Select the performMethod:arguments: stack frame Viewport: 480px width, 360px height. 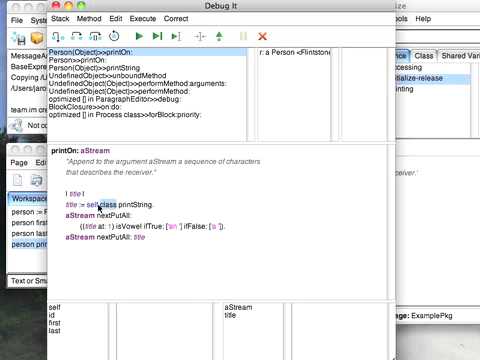[147, 83]
